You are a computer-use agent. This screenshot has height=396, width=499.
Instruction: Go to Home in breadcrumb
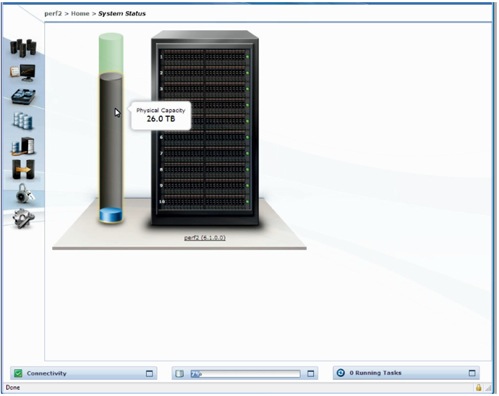click(x=80, y=14)
